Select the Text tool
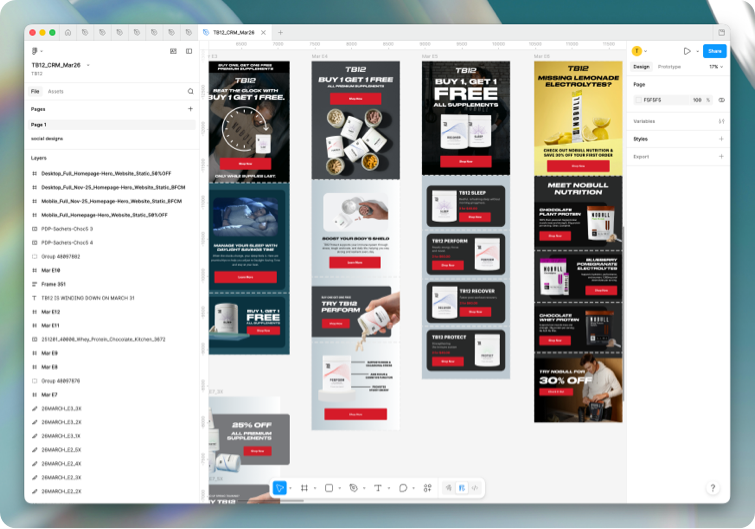Screen dimensions: 755x529 coord(378,488)
